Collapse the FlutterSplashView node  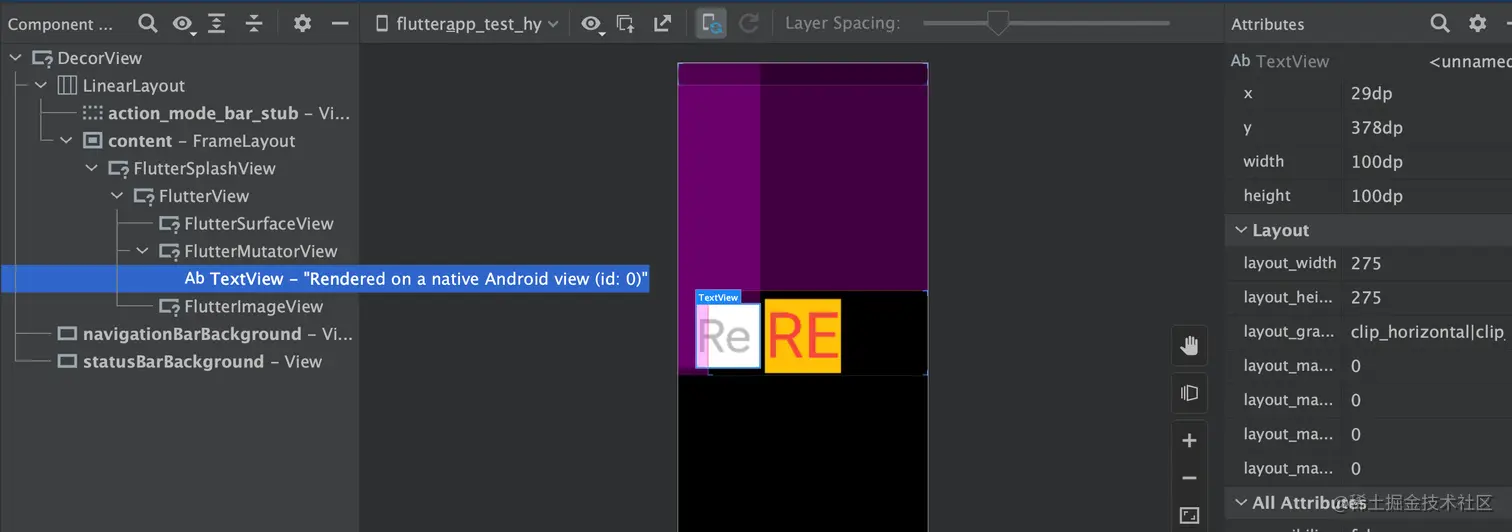(x=92, y=169)
